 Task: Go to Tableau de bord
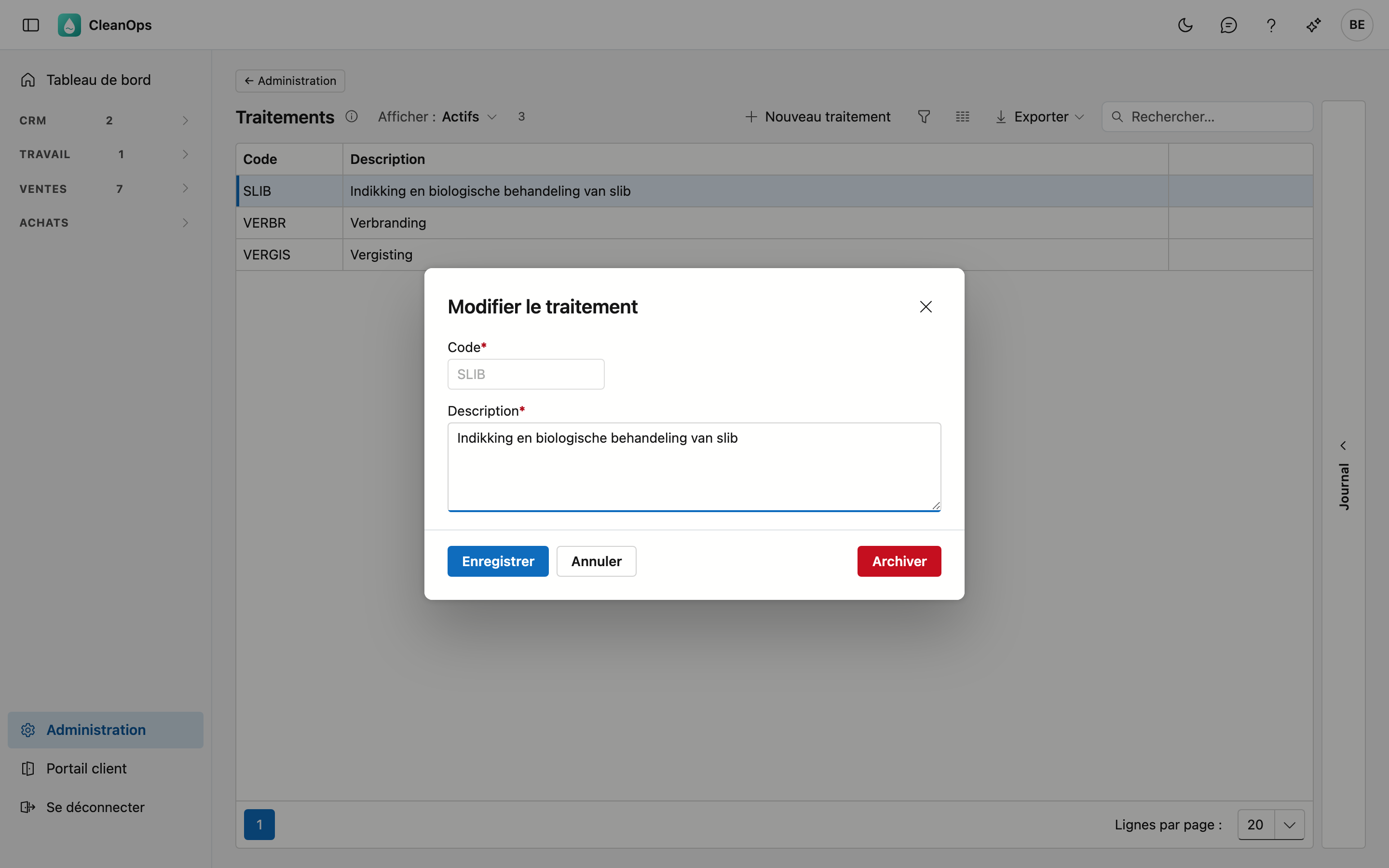point(105,80)
